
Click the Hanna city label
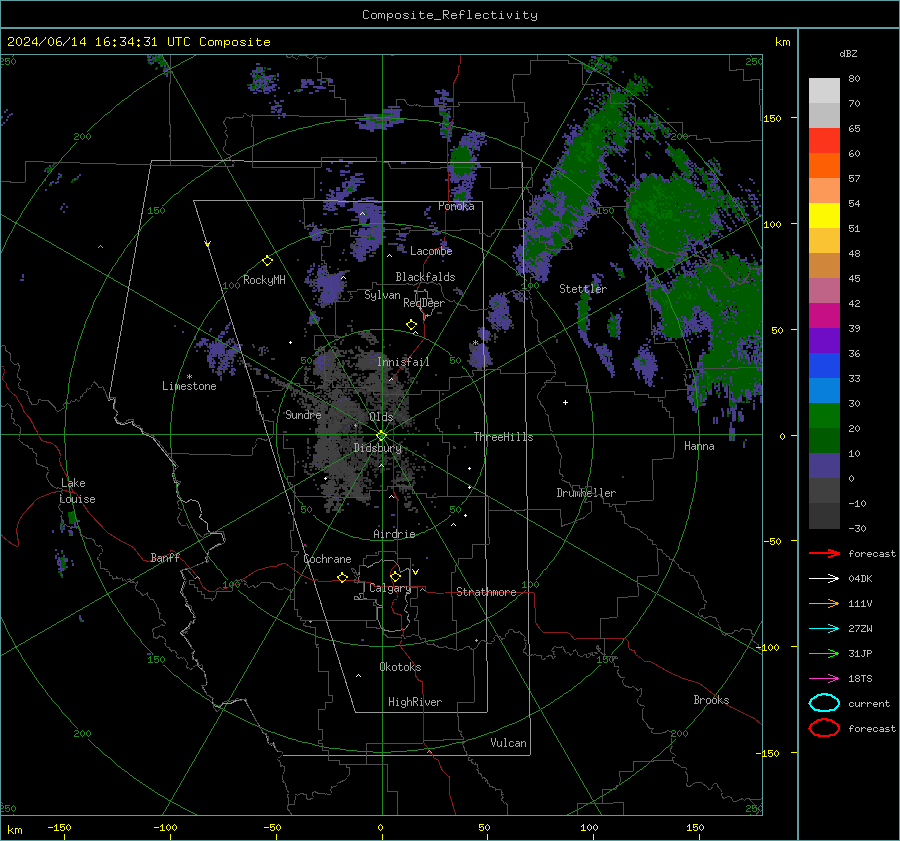tap(699, 446)
